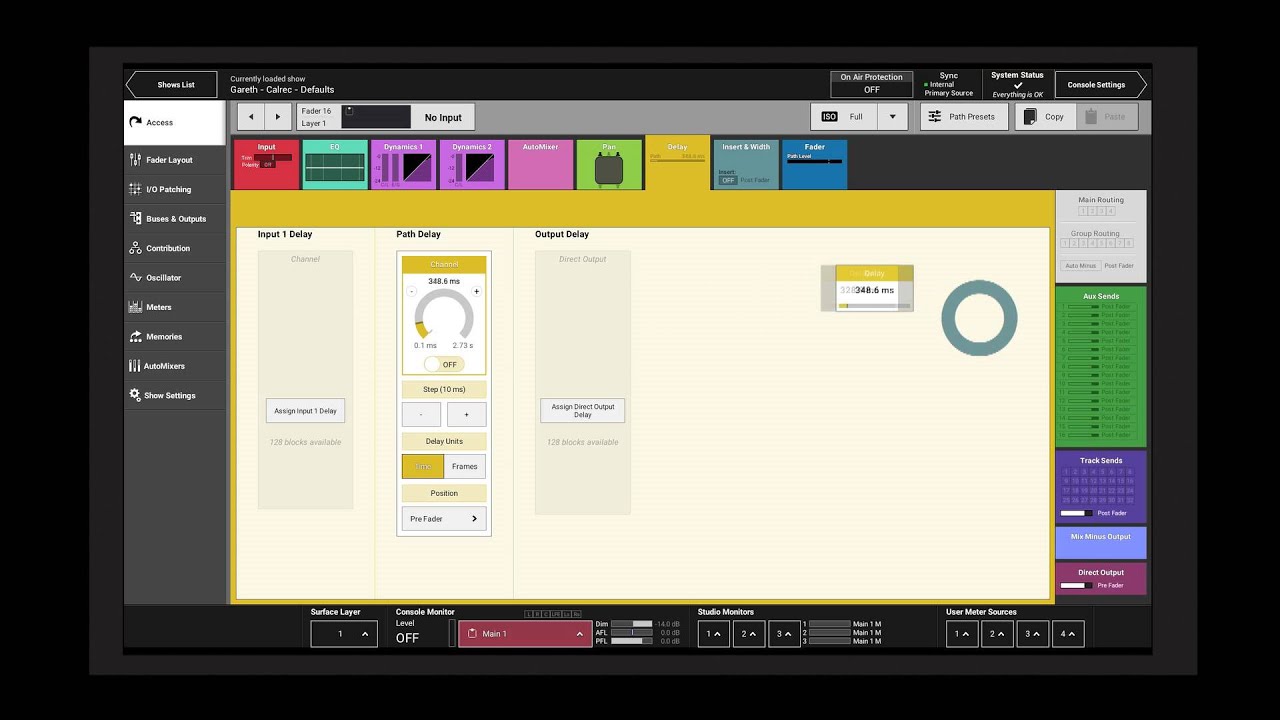Screen dimensions: 1280x720
Task: Toggle the Path Delay OFF switch
Action: (x=444, y=364)
